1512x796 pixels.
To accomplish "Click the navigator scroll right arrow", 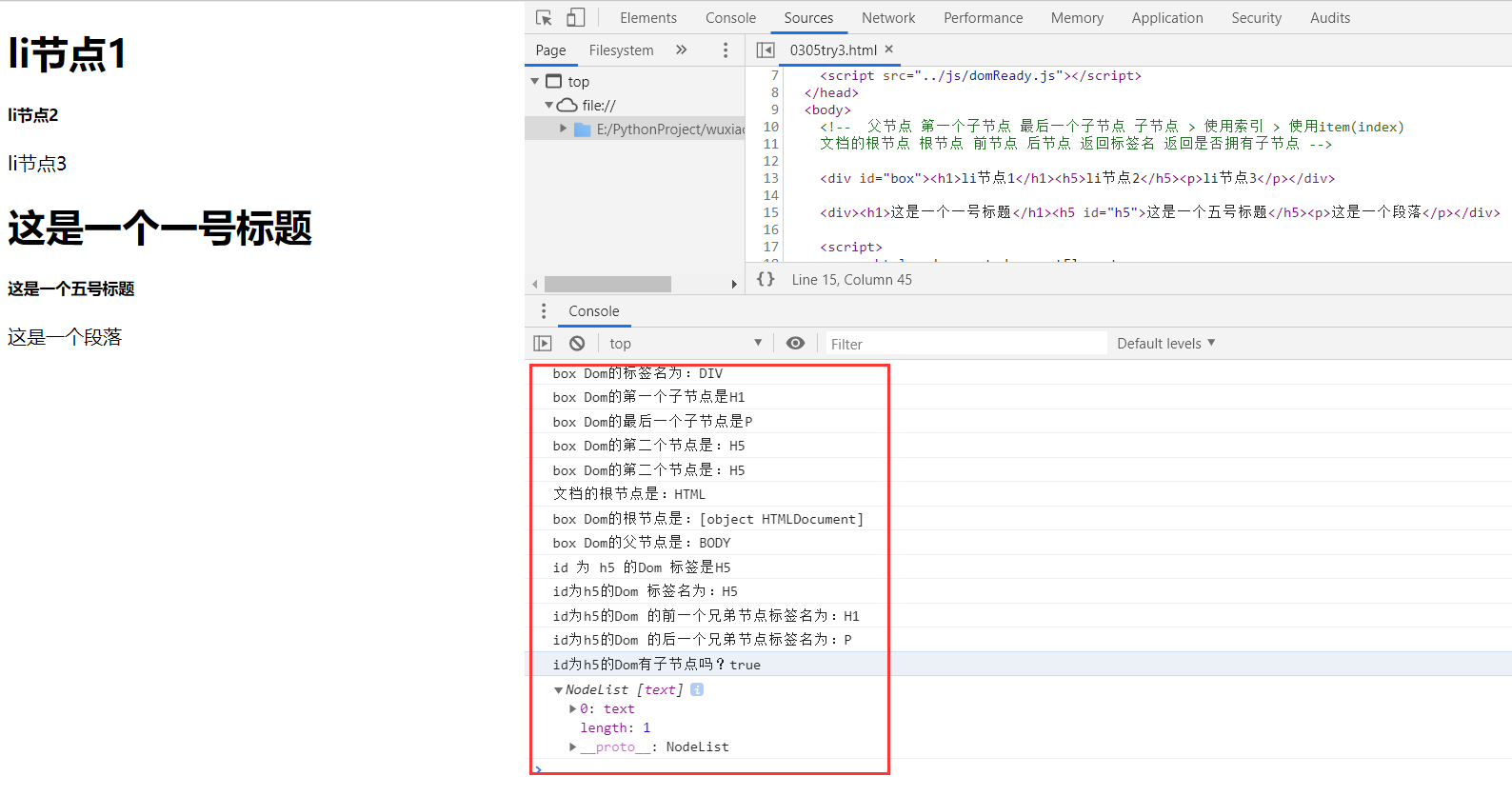I will pos(734,285).
